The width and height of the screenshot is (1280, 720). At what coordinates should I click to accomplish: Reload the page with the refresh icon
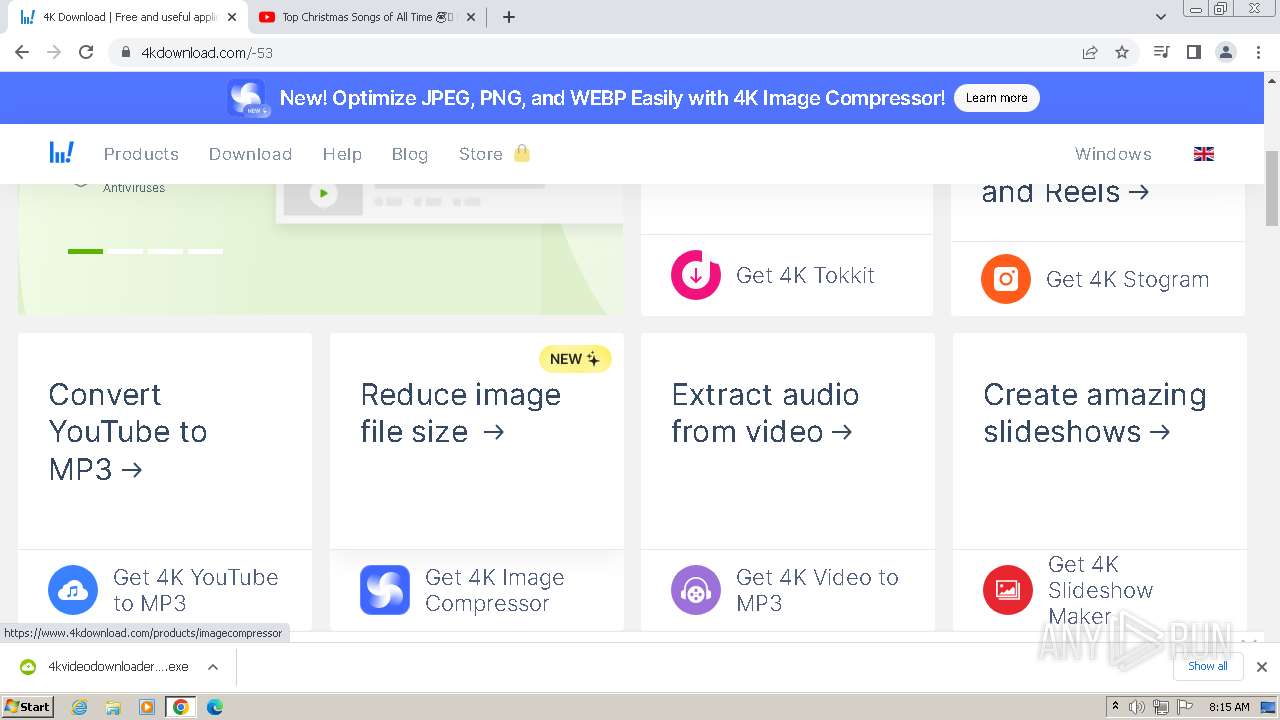(x=86, y=52)
